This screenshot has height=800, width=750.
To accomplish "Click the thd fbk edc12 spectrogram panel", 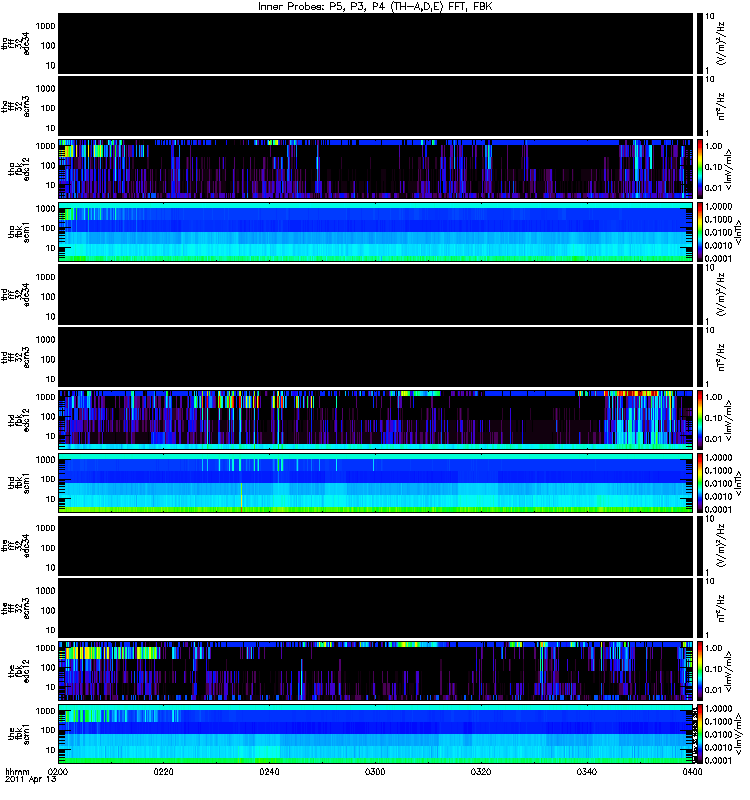I will coord(376,420).
